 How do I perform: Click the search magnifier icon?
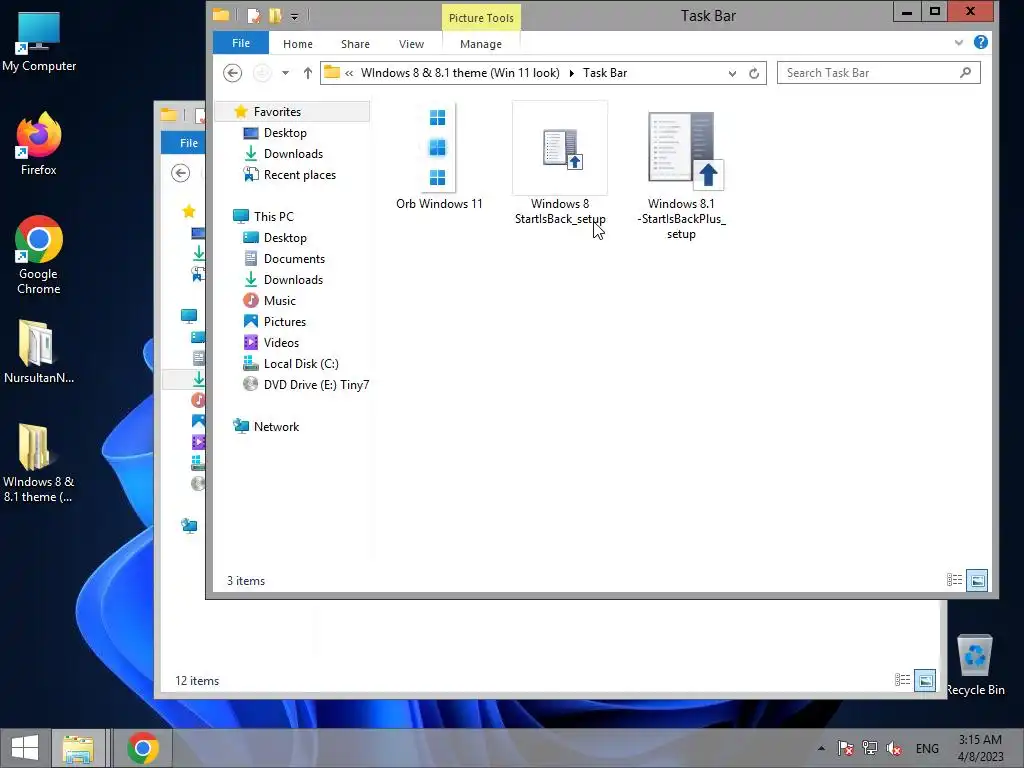click(x=965, y=72)
